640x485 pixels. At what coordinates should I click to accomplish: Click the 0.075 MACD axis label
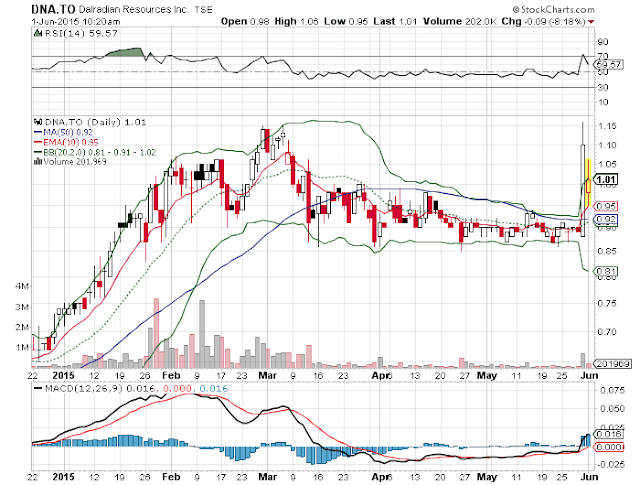point(612,390)
